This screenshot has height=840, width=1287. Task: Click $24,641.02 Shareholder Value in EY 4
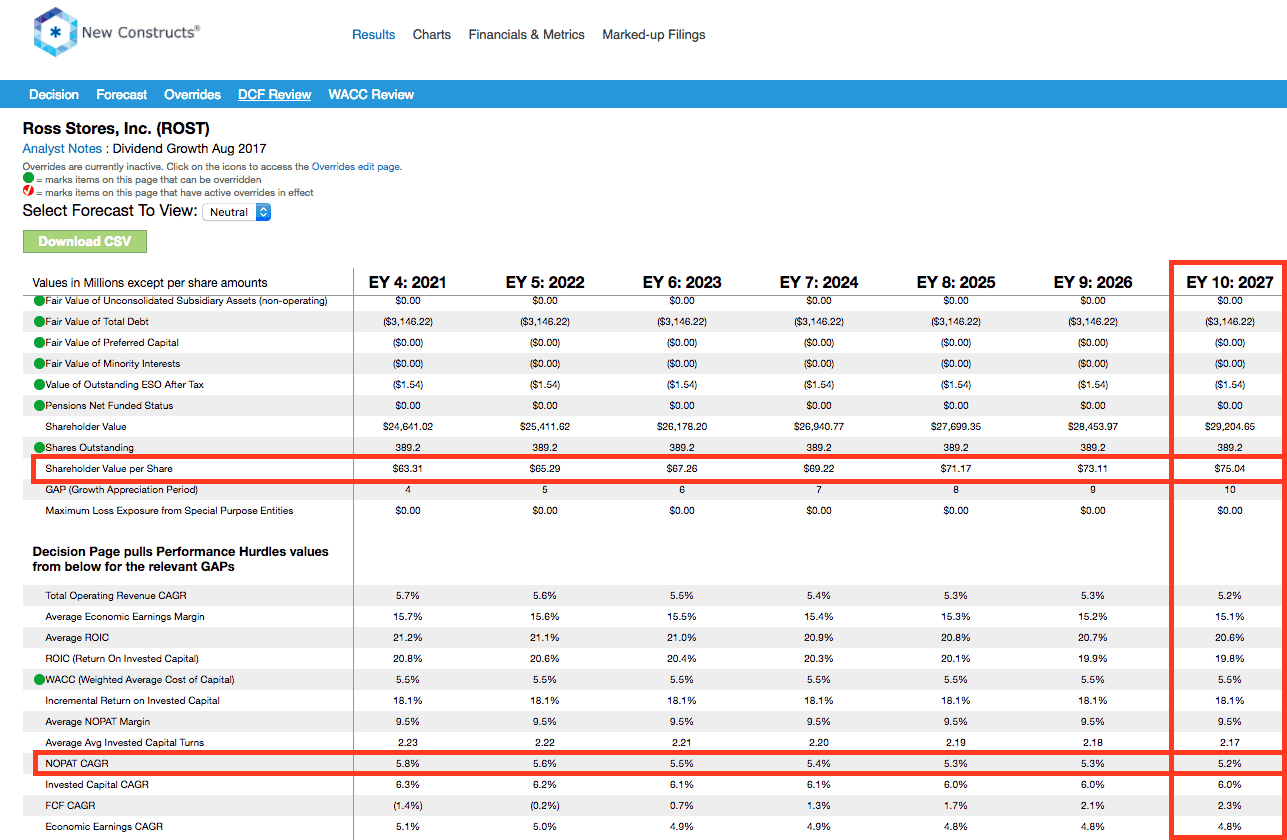408,427
